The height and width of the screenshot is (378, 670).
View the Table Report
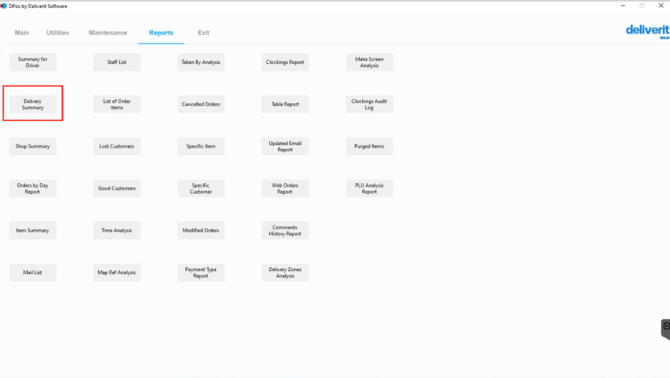[285, 104]
